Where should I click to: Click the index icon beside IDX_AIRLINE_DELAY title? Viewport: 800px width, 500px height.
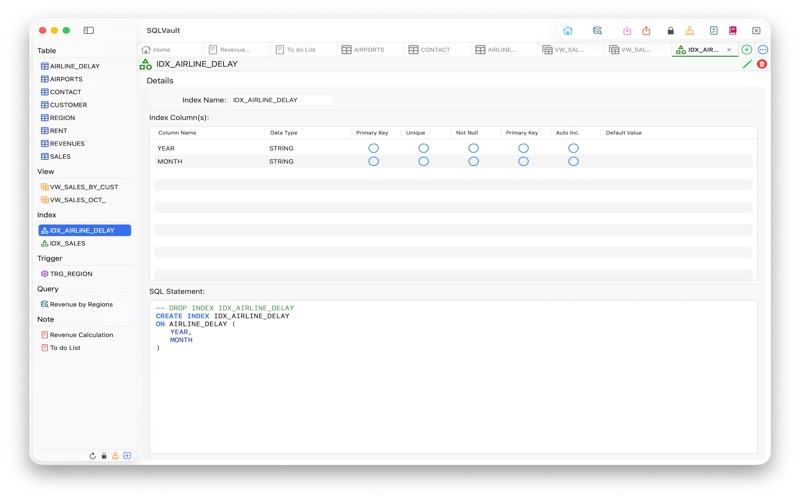pos(145,64)
